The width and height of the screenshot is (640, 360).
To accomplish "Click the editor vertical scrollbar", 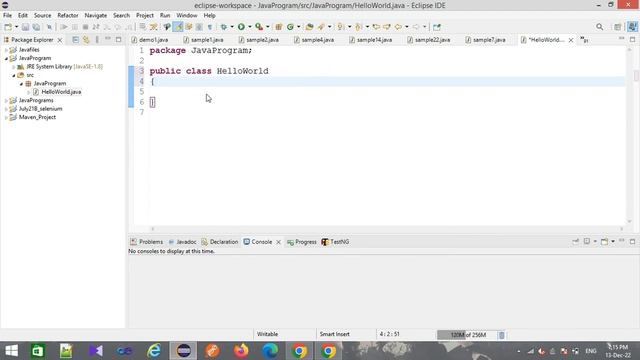I will point(629,135).
